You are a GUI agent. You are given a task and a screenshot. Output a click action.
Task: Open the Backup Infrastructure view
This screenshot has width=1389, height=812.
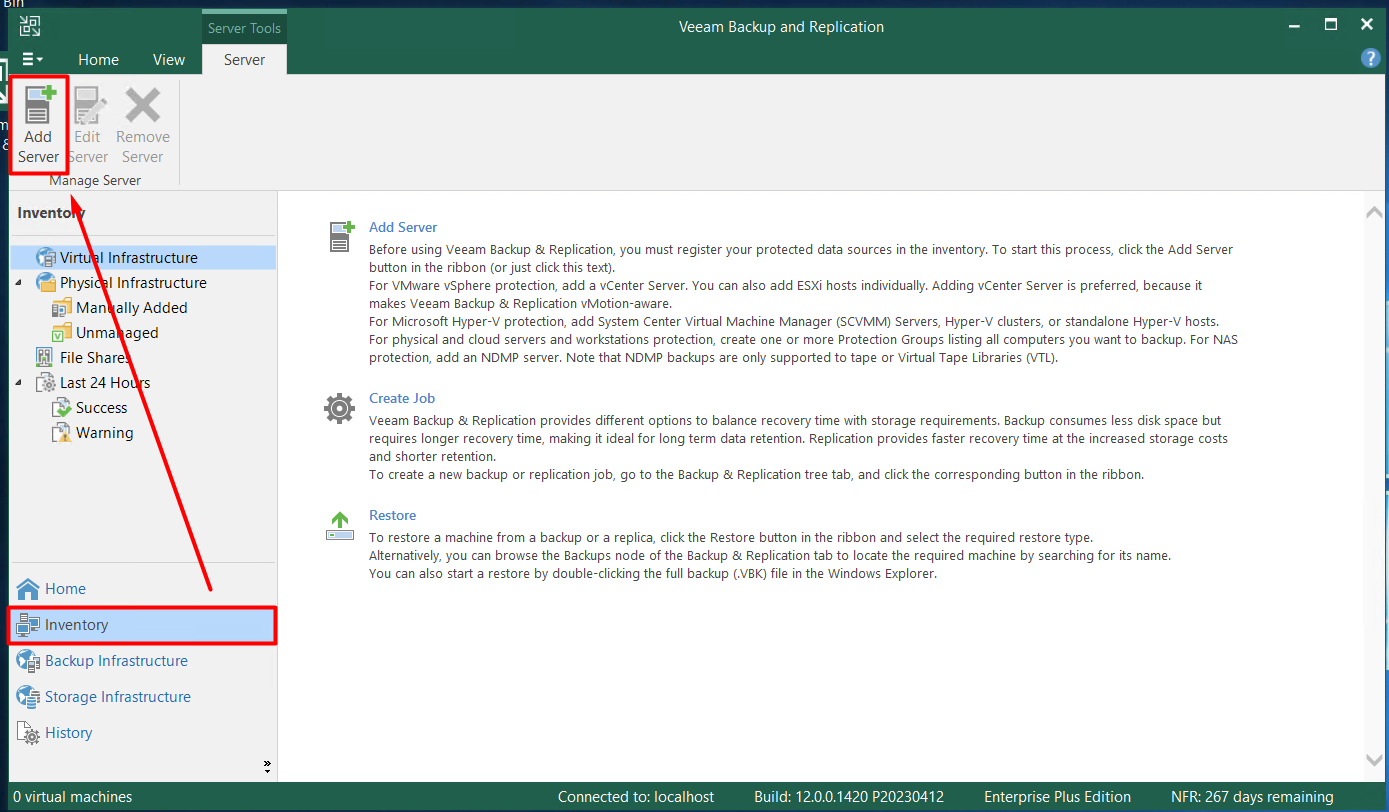tap(143, 660)
